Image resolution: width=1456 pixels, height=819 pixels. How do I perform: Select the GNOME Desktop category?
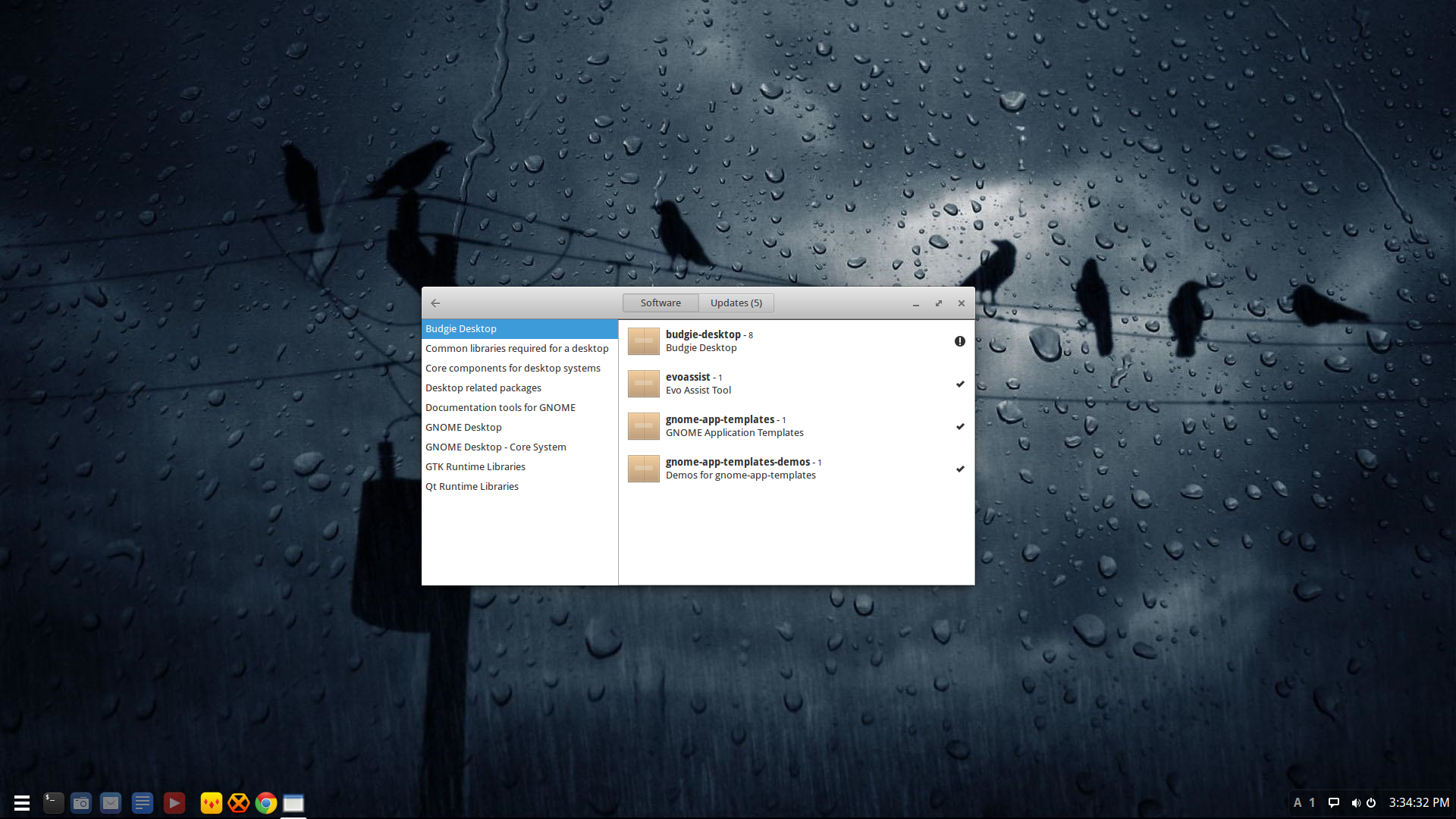[519, 427]
